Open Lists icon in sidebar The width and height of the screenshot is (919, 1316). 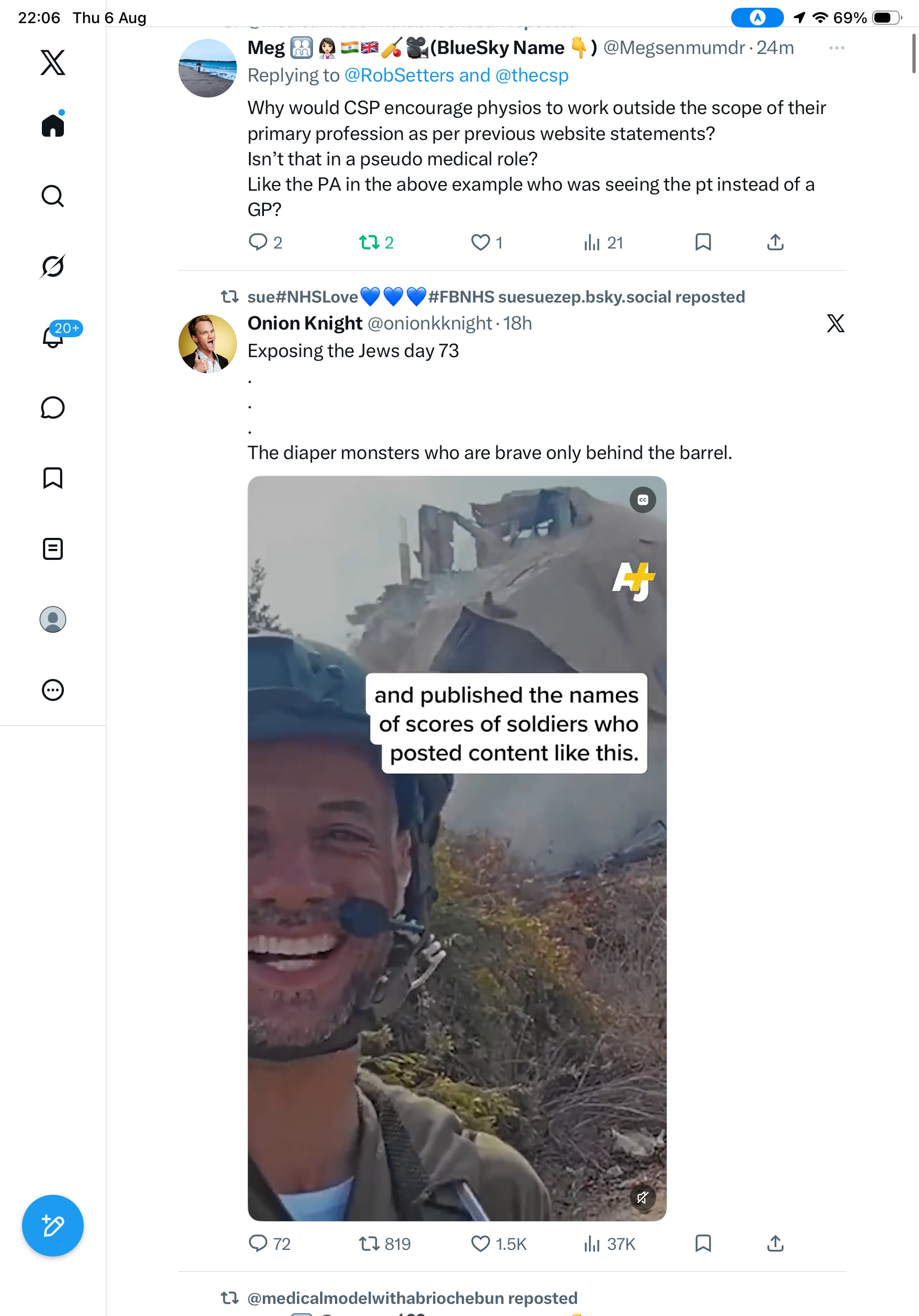click(x=53, y=549)
